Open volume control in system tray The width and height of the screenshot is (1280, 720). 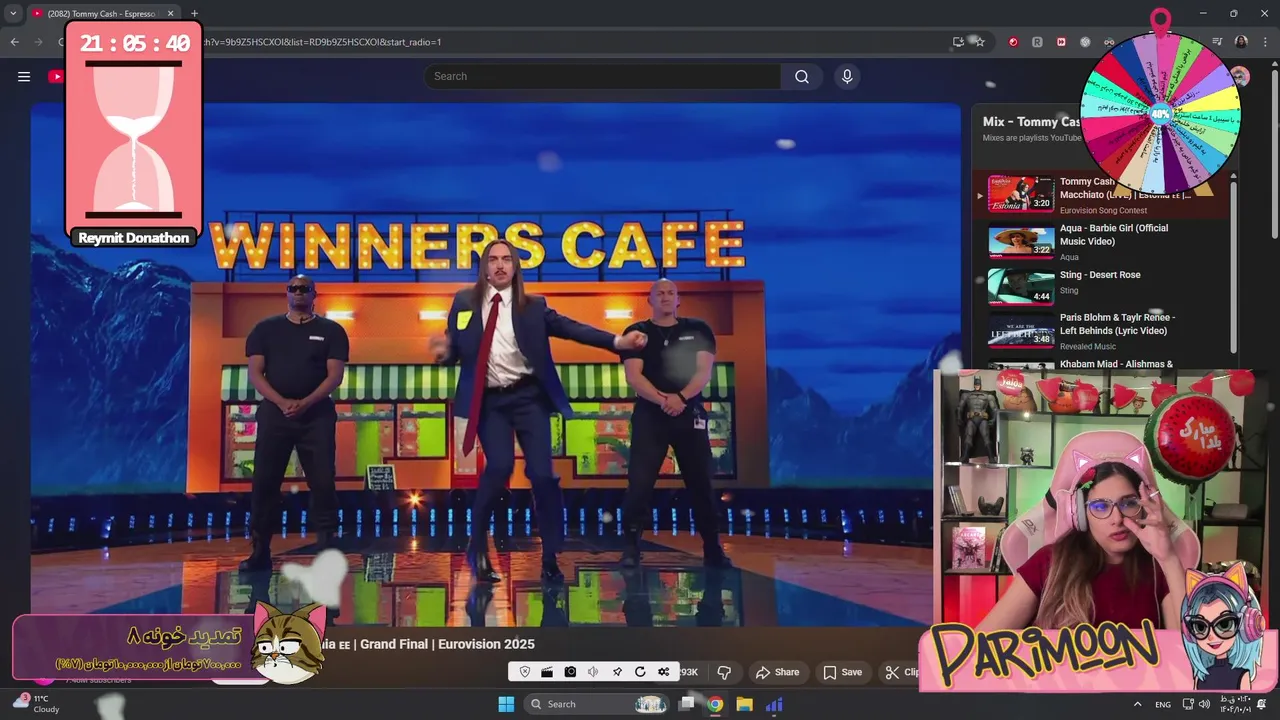(1204, 704)
